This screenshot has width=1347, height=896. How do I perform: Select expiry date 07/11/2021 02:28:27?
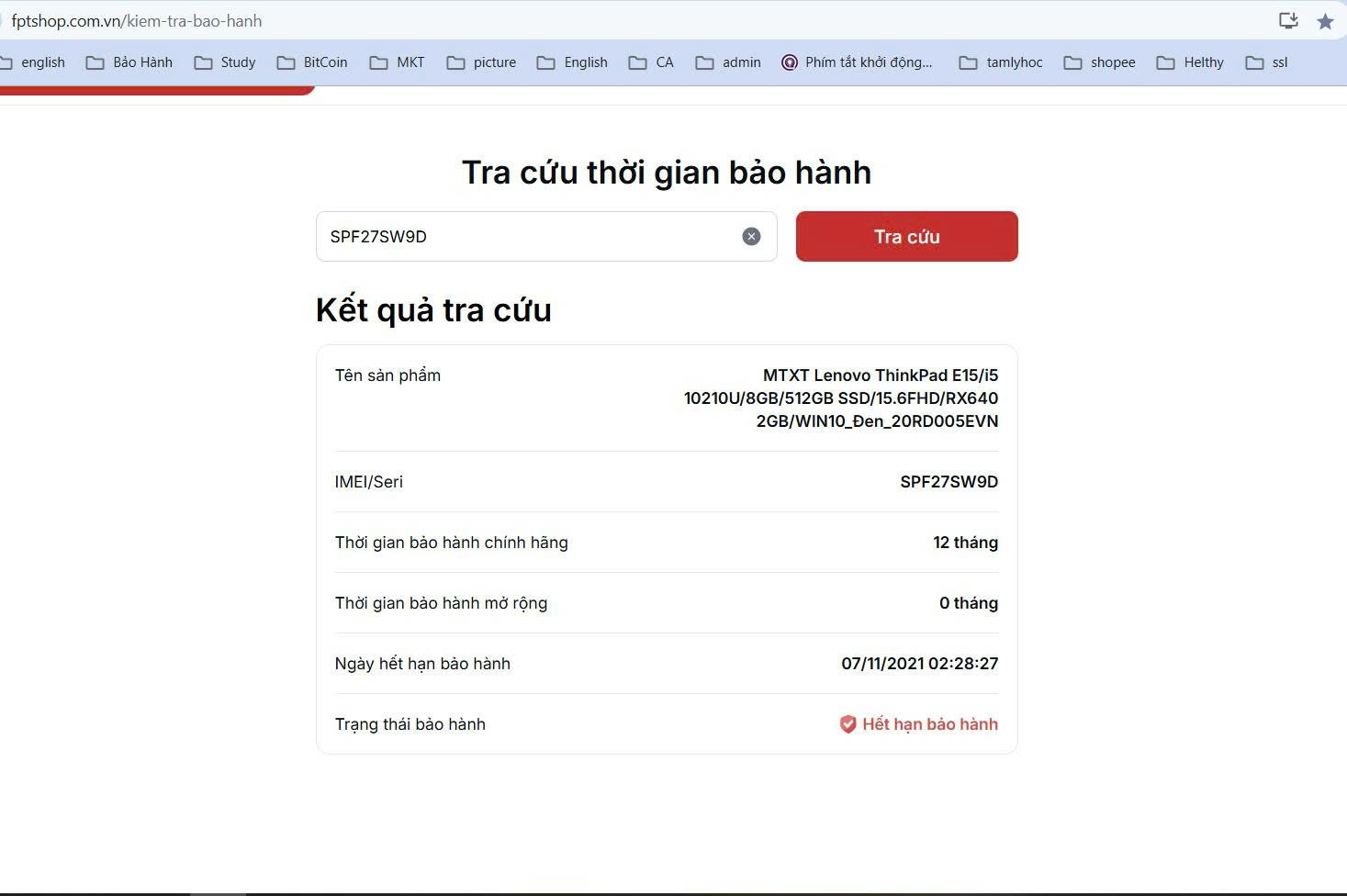click(x=920, y=664)
